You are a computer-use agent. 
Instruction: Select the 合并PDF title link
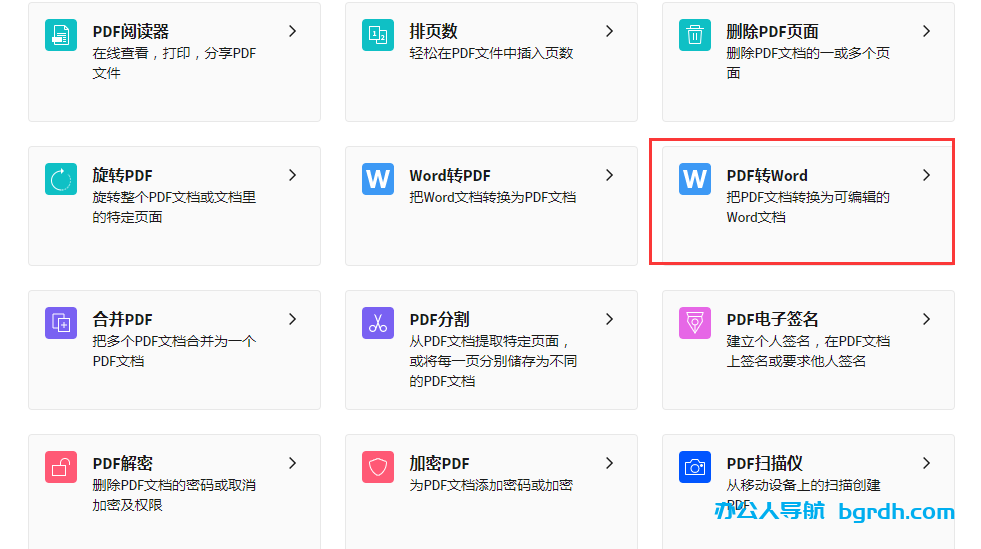[x=123, y=319]
